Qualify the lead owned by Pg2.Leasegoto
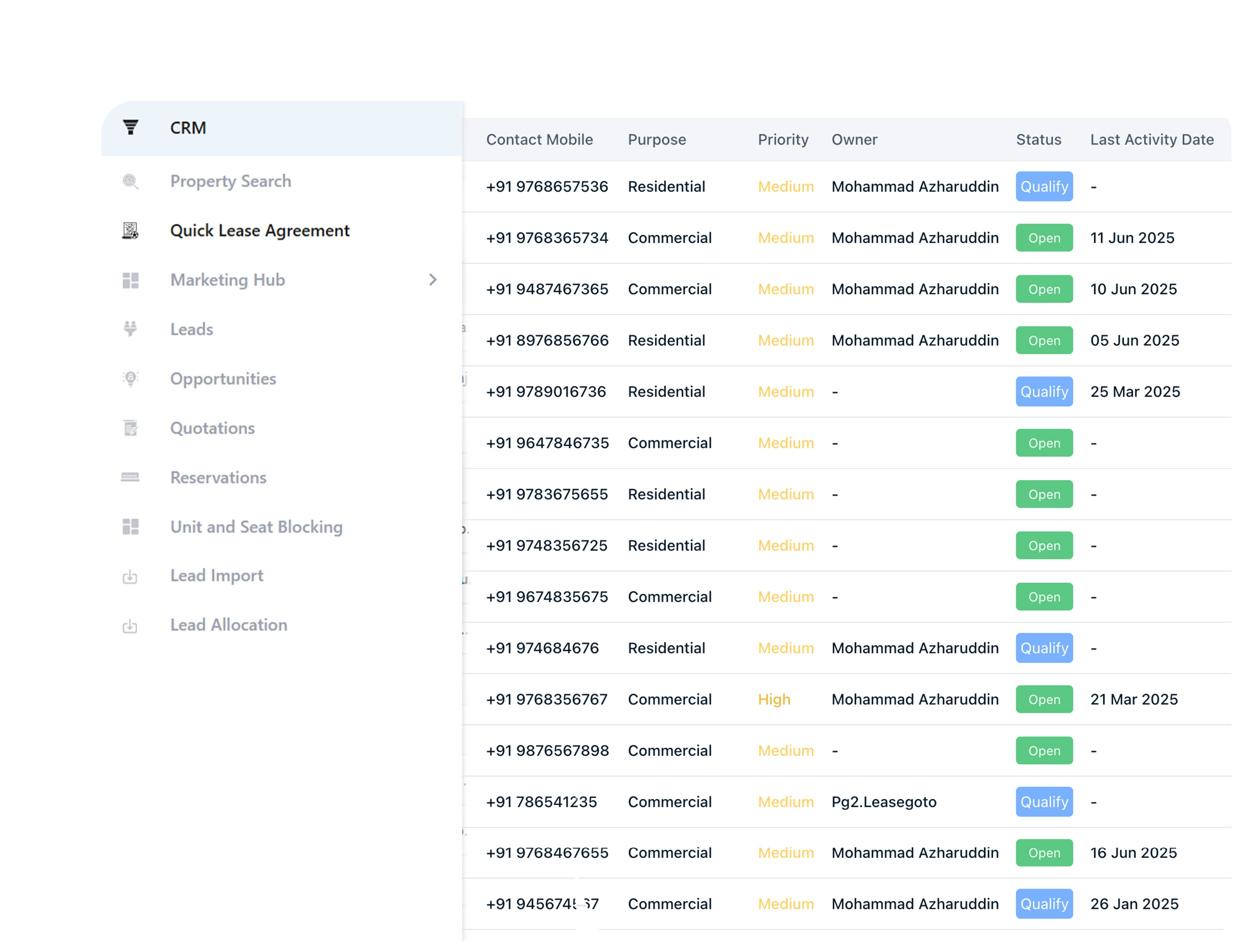This screenshot has height=952, width=1234. pos(1043,802)
